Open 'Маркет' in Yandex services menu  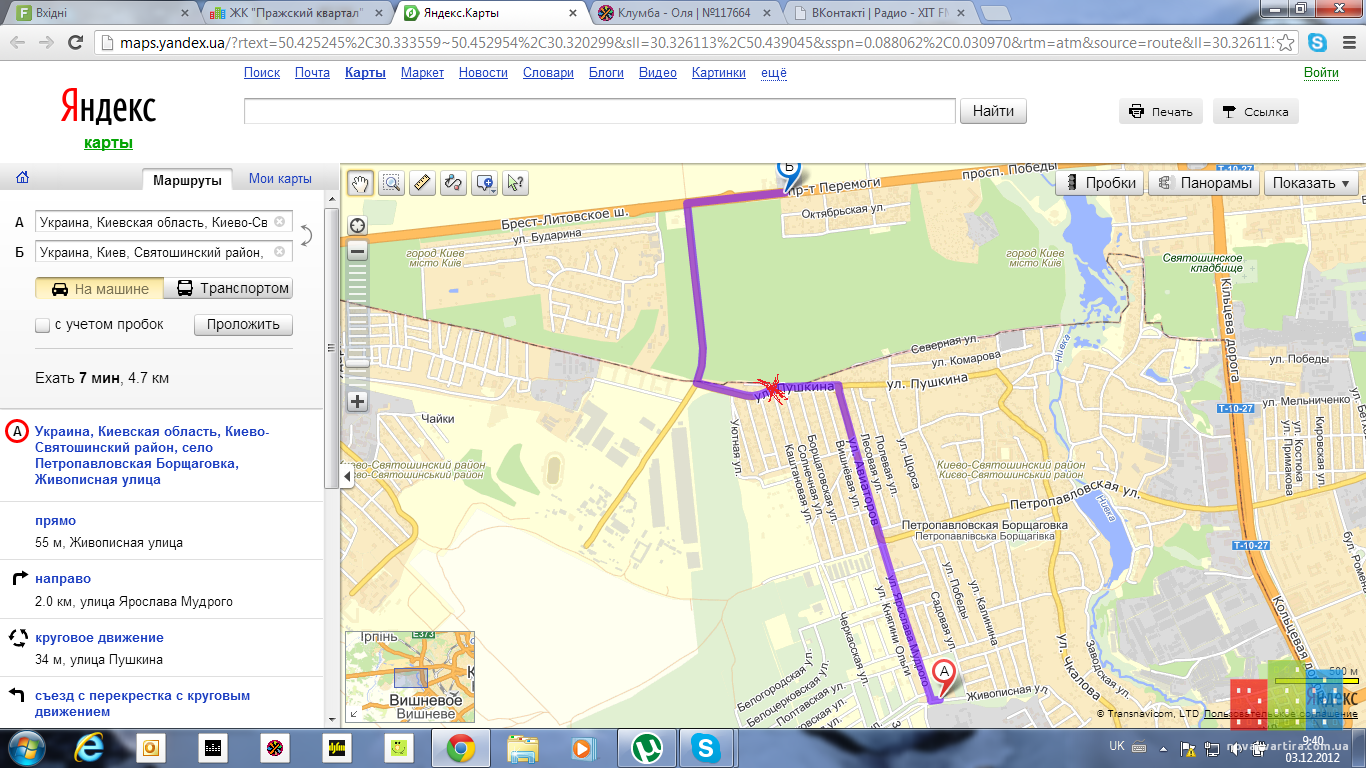[x=422, y=73]
